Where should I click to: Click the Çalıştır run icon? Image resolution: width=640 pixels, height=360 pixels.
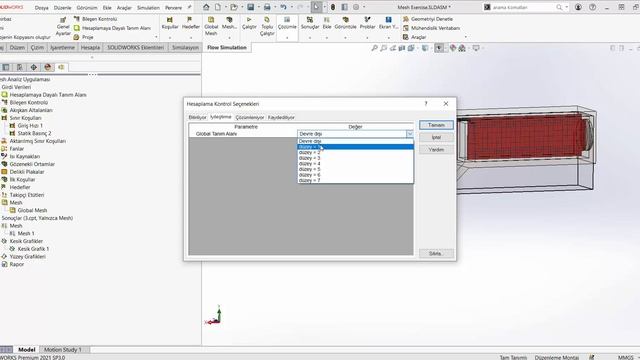pyautogui.click(x=249, y=23)
